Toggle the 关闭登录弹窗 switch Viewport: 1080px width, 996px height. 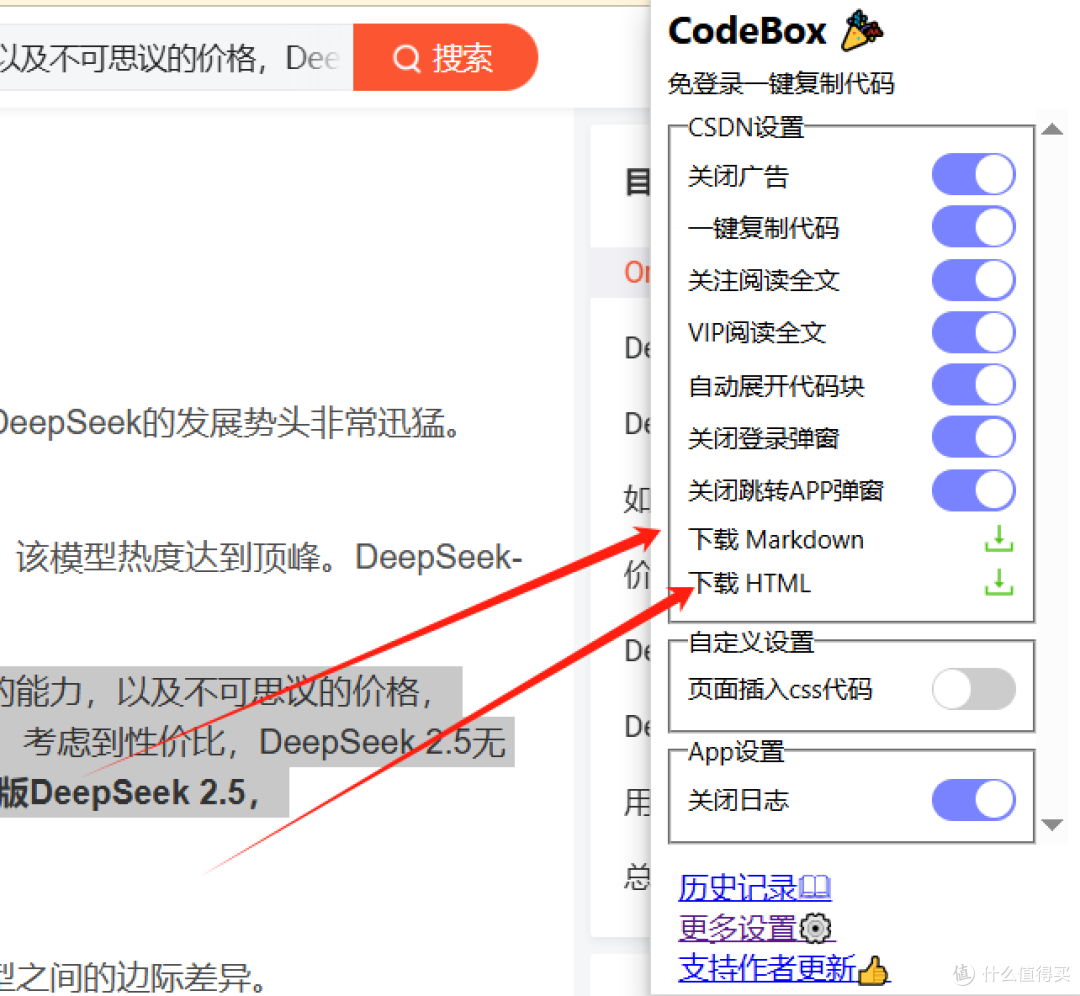click(x=973, y=437)
